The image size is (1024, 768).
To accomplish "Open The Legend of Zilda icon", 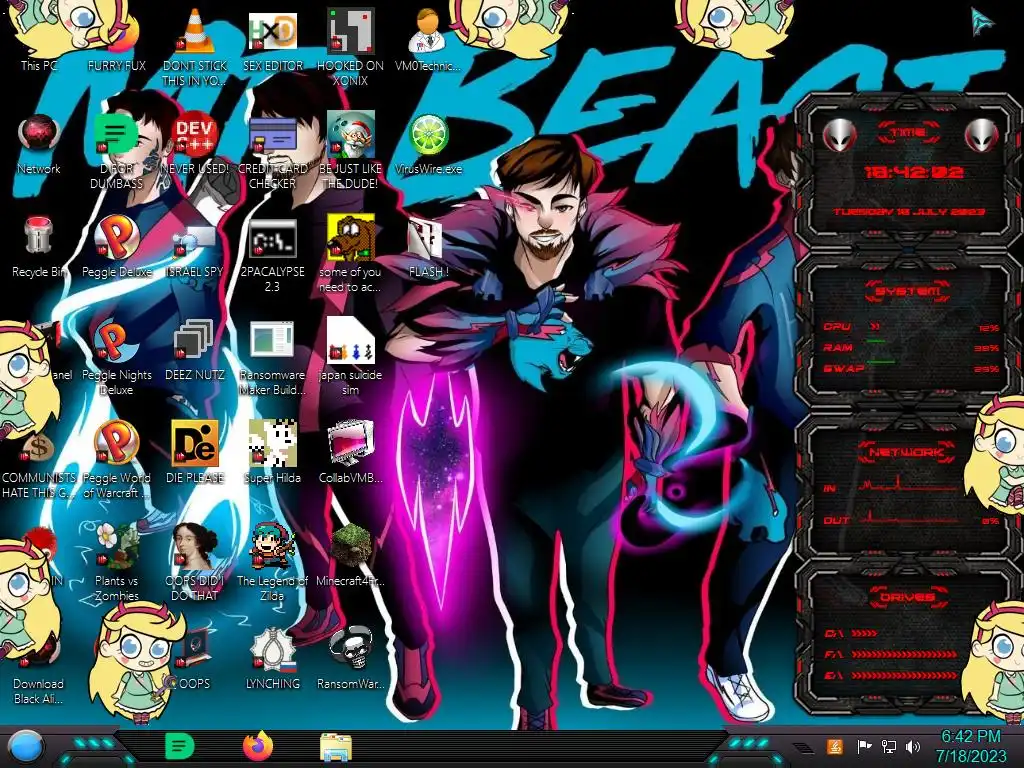I will point(273,562).
